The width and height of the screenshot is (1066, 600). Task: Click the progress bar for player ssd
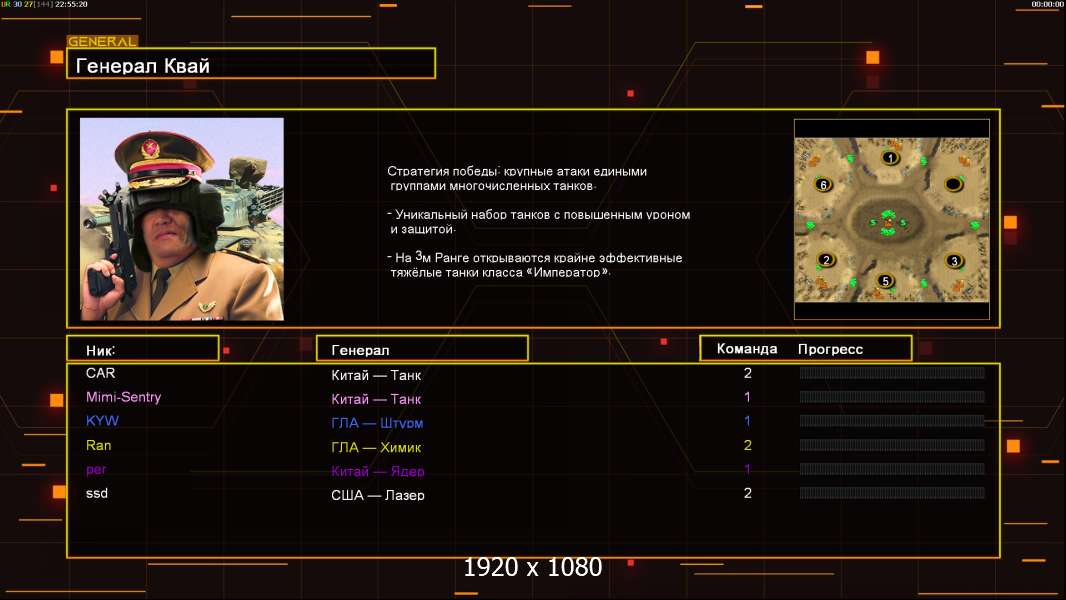click(x=892, y=493)
